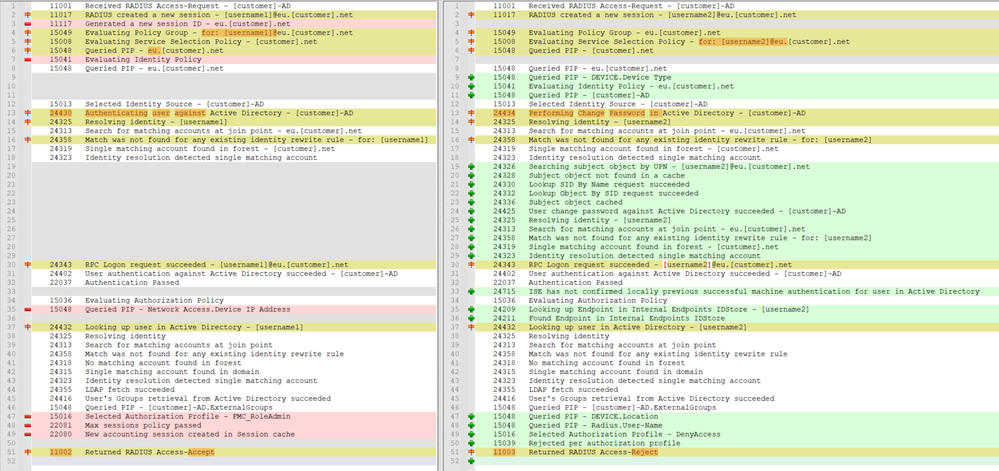Click added marker beside 'Subject object cached'
Image resolution: width=999 pixels, height=471 pixels.
coord(471,202)
